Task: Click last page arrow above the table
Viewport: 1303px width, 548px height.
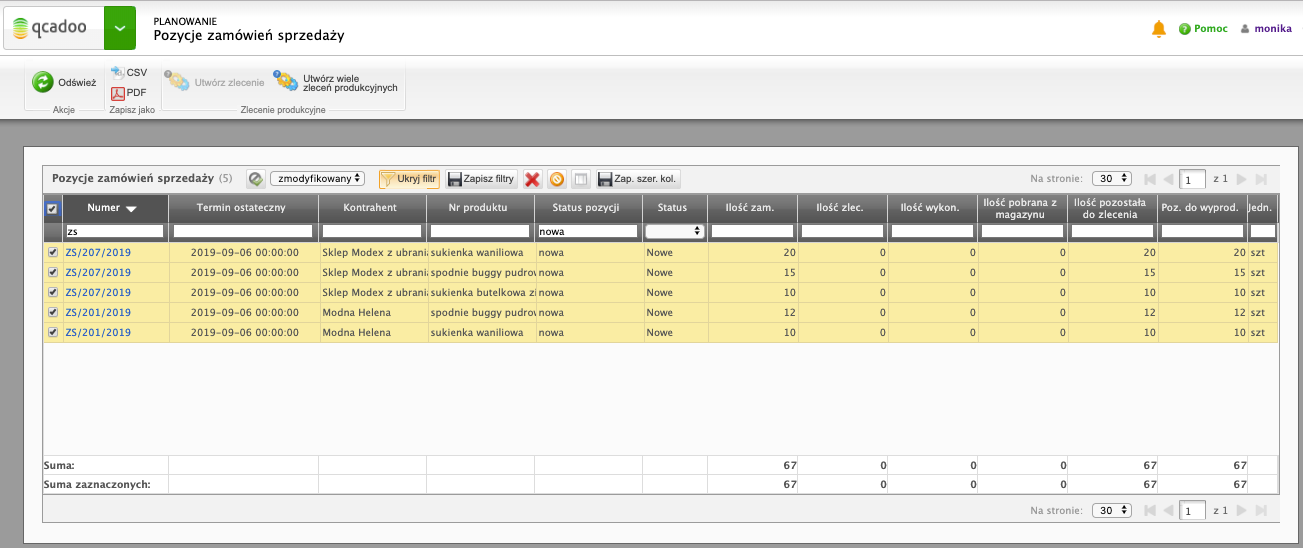Action: (x=1261, y=179)
